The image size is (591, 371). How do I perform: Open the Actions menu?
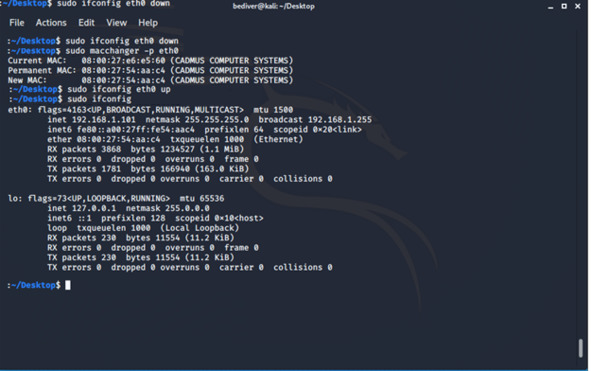pyautogui.click(x=51, y=23)
